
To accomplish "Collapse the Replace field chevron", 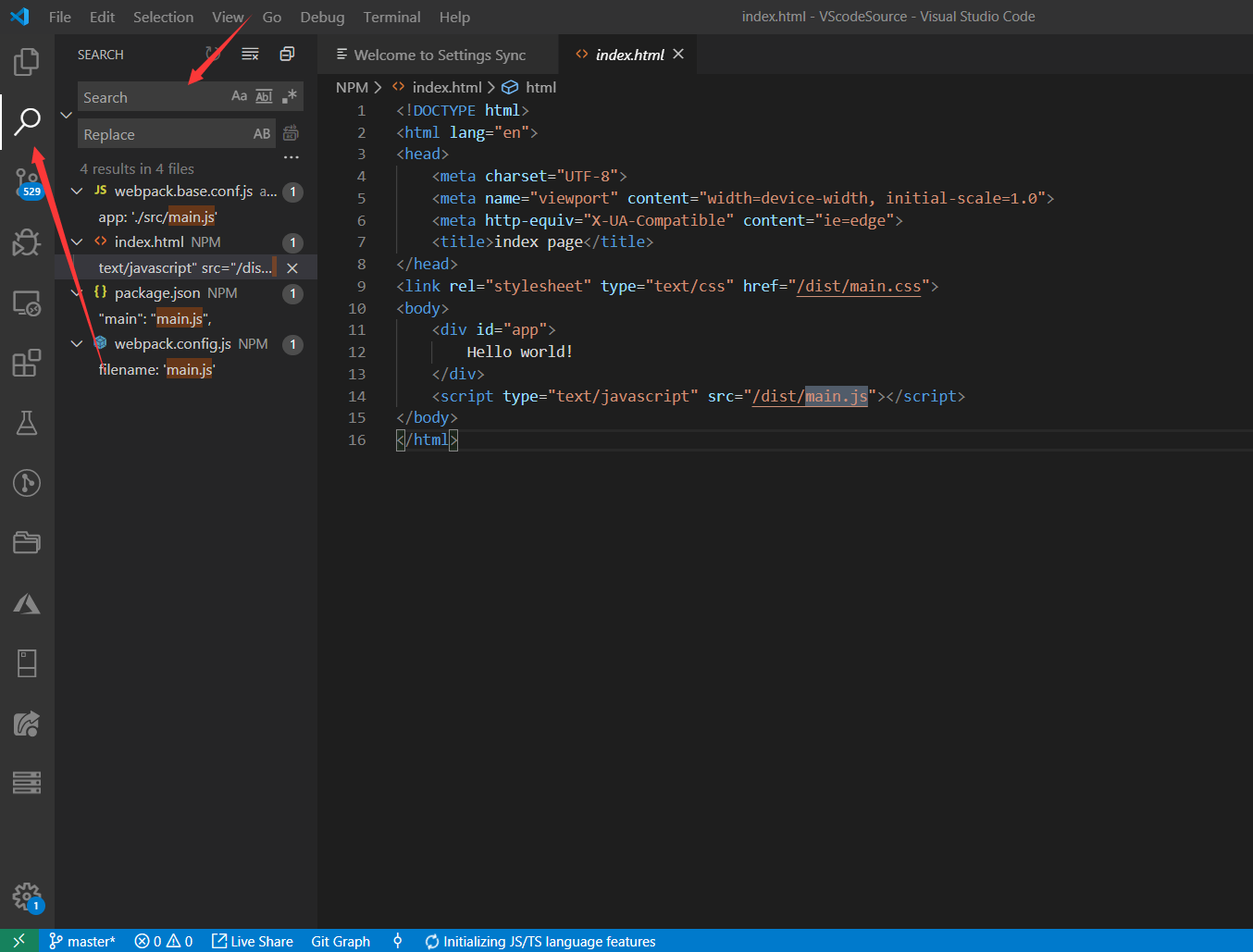I will point(66,116).
